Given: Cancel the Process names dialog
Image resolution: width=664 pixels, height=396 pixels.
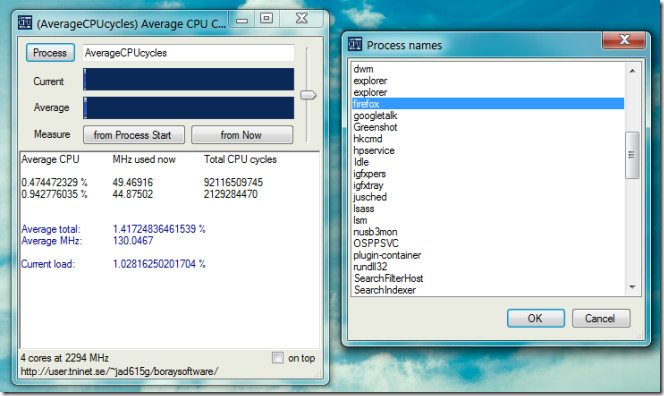Looking at the screenshot, I should coord(601,318).
